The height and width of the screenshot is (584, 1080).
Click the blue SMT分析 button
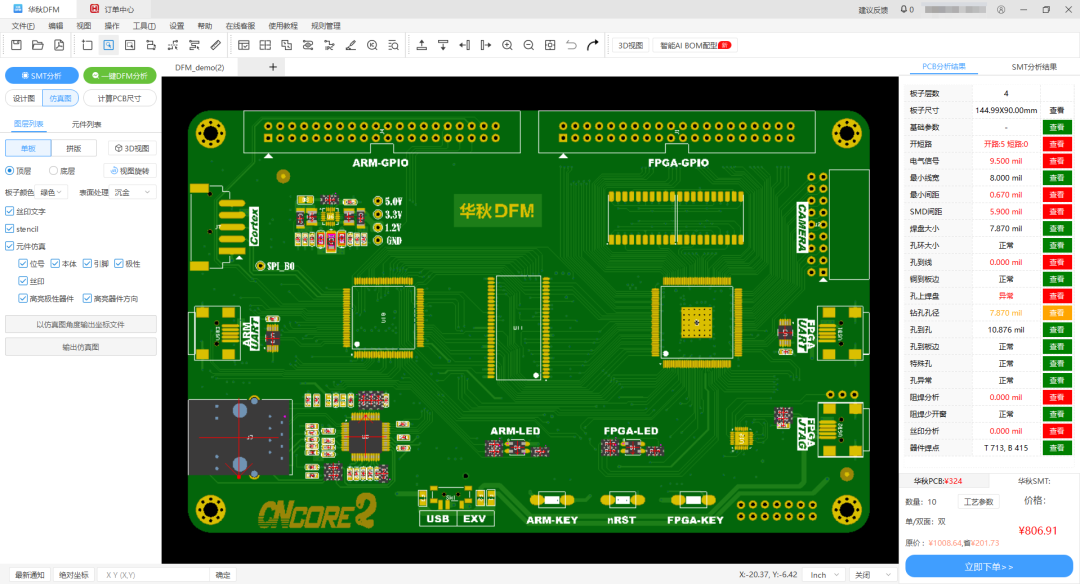point(42,76)
